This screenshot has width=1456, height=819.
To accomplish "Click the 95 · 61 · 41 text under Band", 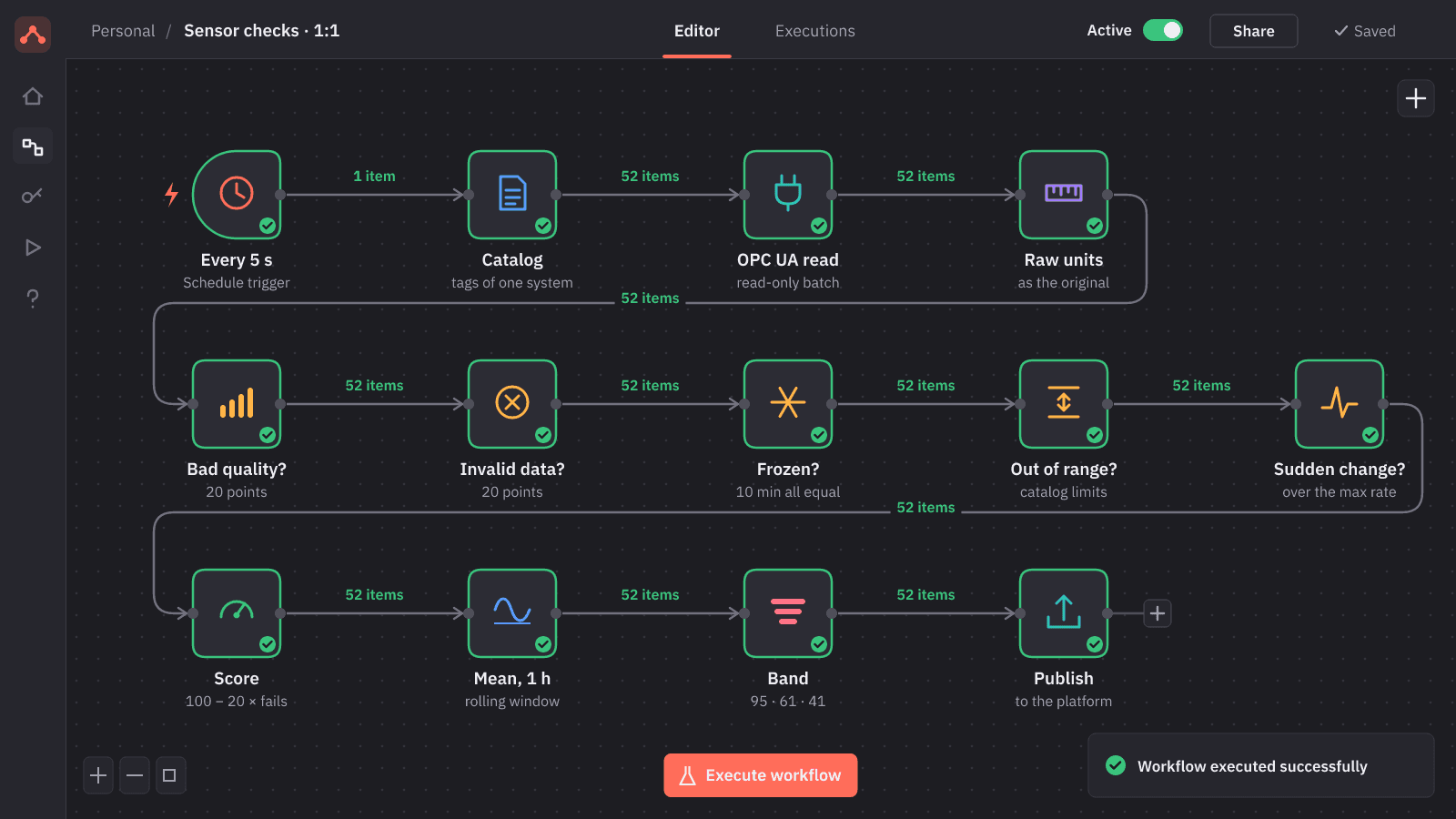I will click(788, 702).
